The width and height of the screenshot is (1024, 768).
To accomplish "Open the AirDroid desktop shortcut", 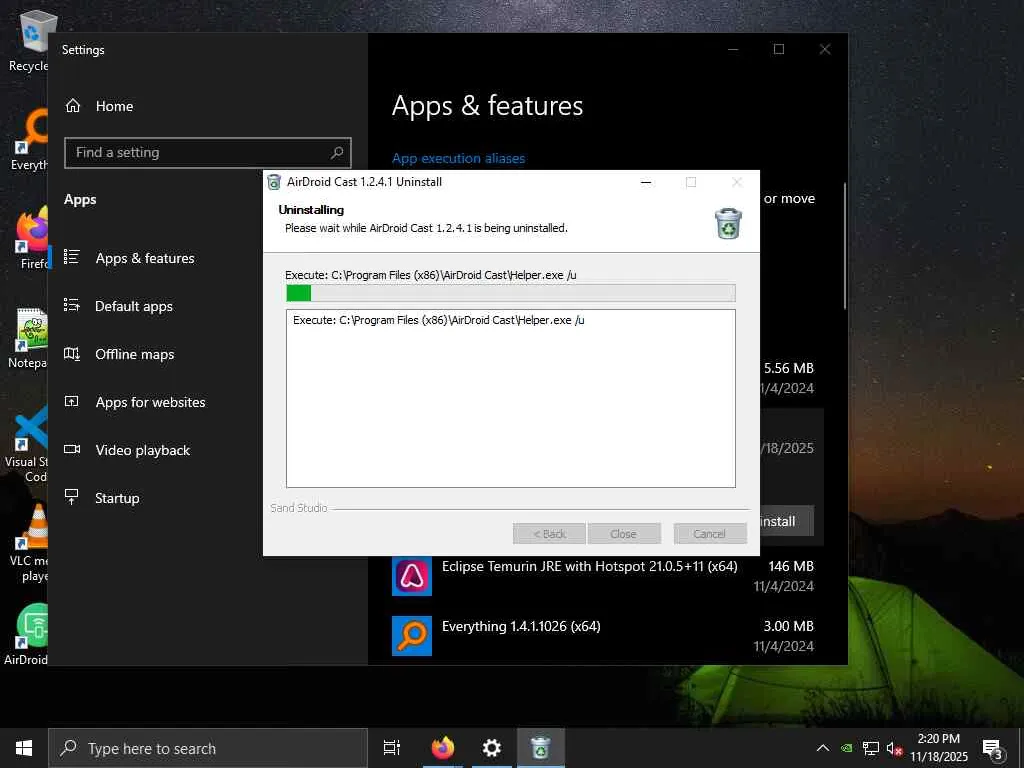I will 26,633.
